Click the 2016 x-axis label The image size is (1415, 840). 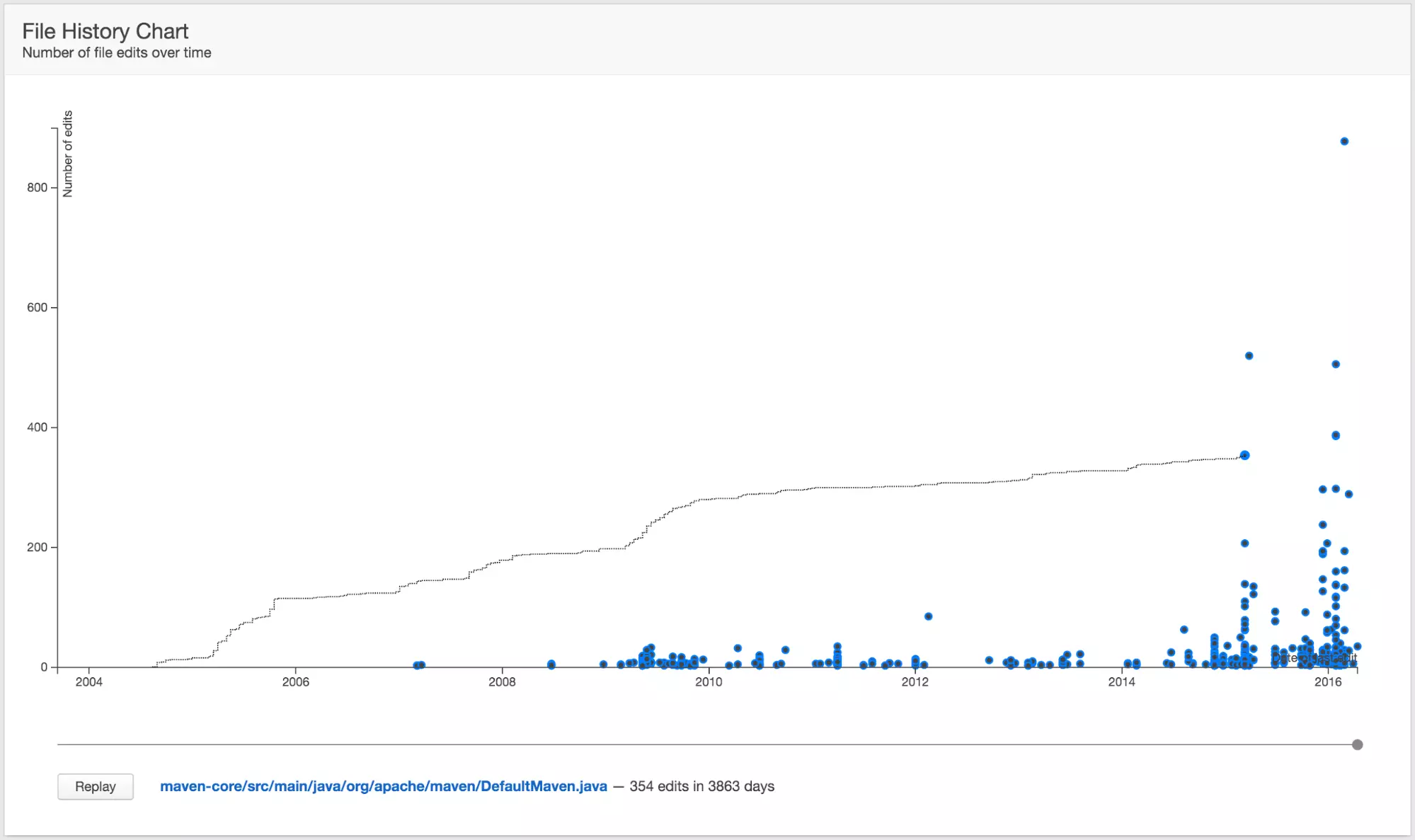pos(1328,682)
